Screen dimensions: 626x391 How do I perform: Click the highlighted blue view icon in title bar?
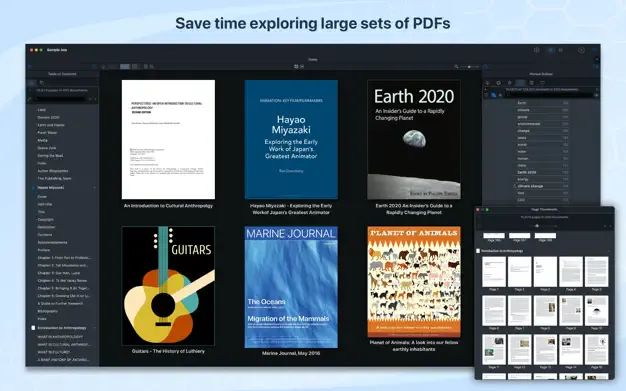click(551, 50)
